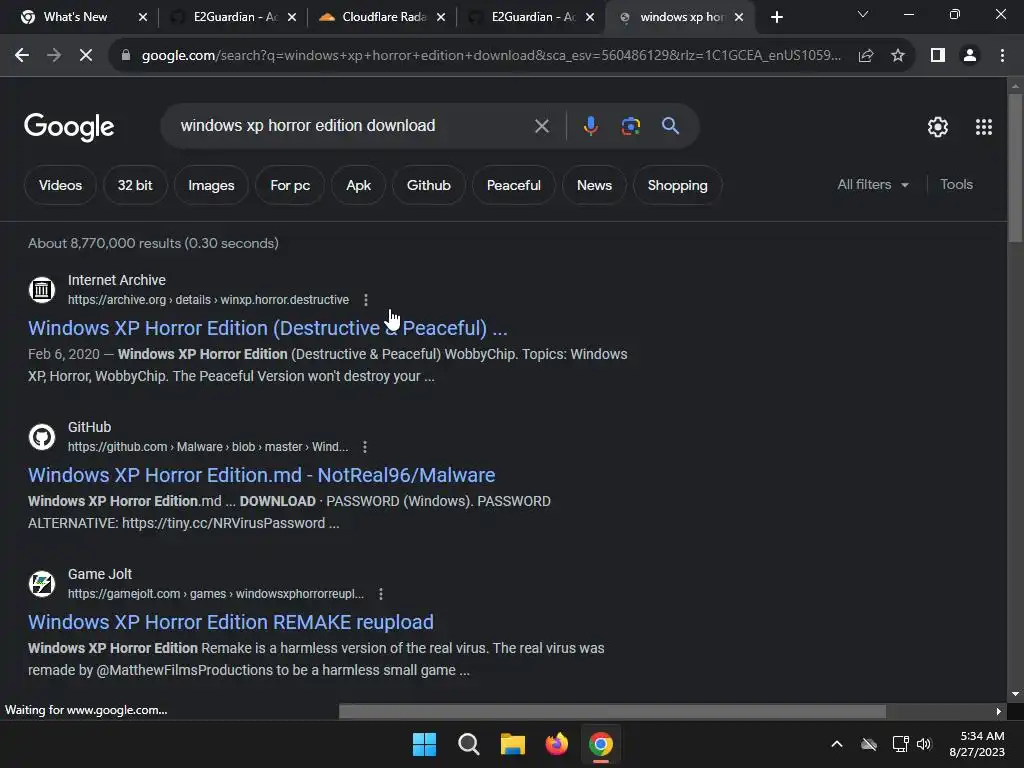1024x768 pixels.
Task: Click the archive.org URL breadcrumb
Action: 208,300
